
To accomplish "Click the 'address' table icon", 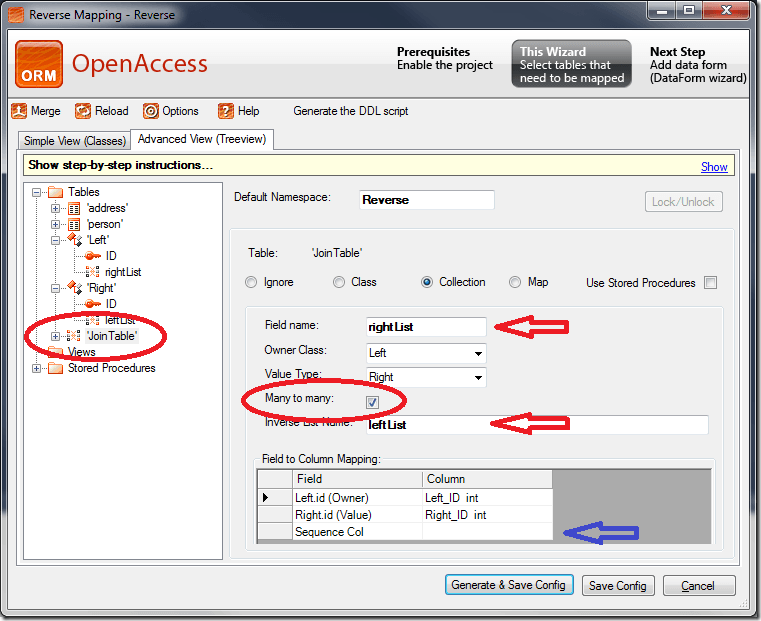I will [x=74, y=209].
